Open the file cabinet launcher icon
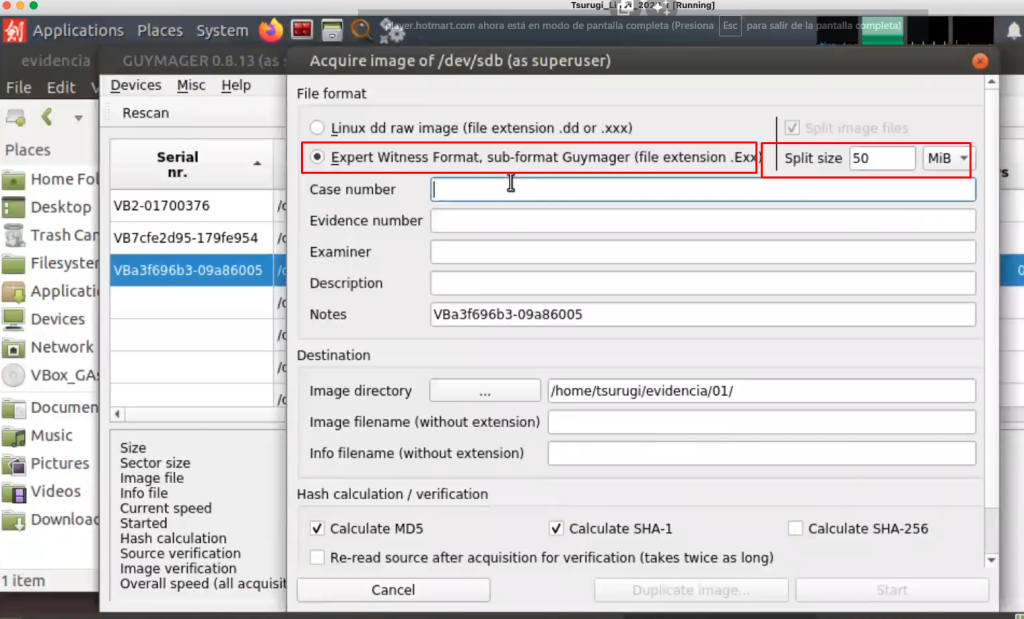Image resolution: width=1024 pixels, height=619 pixels. click(x=332, y=30)
